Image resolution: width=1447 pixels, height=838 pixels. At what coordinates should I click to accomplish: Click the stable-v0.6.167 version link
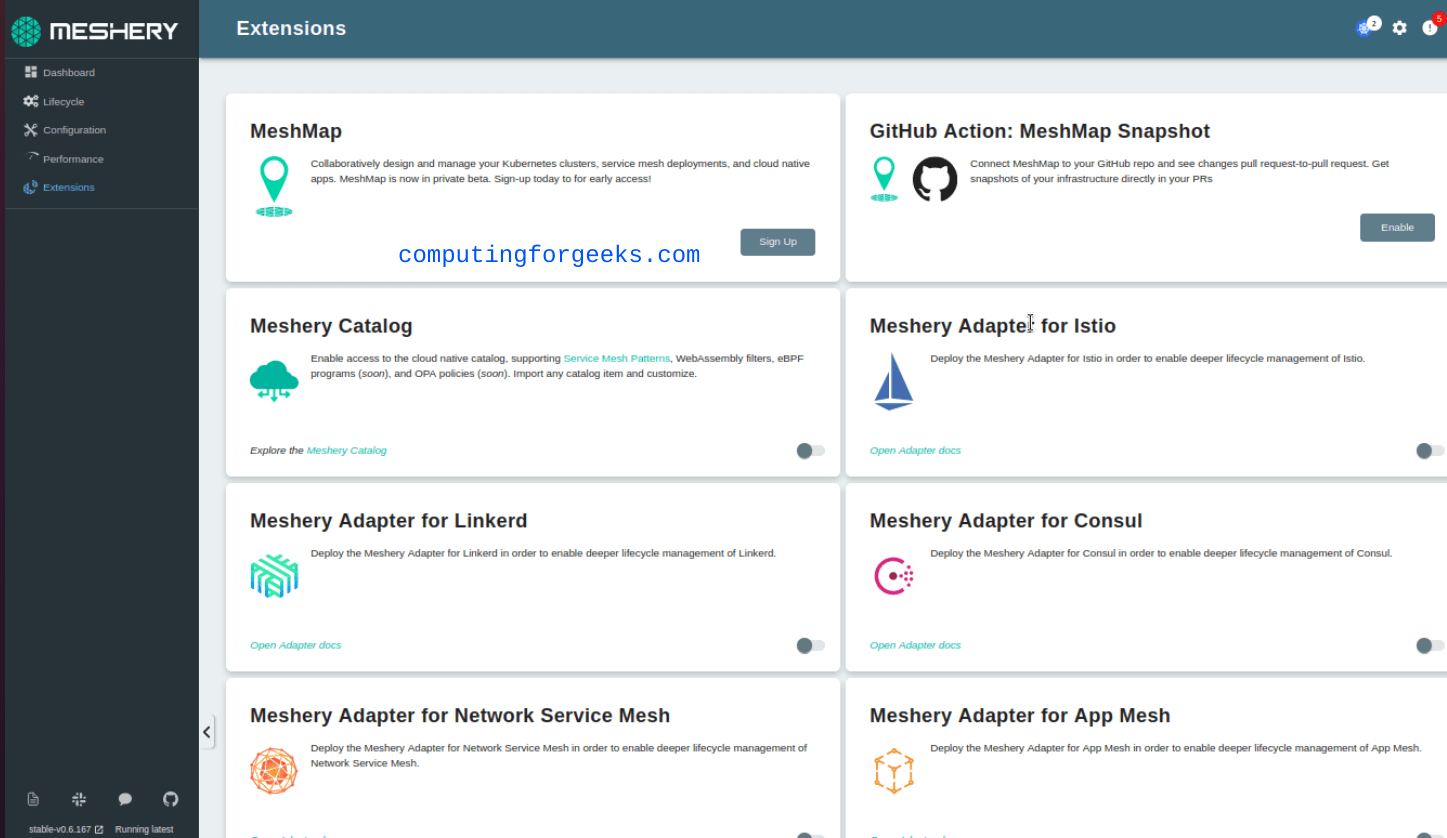pyautogui.click(x=60, y=828)
